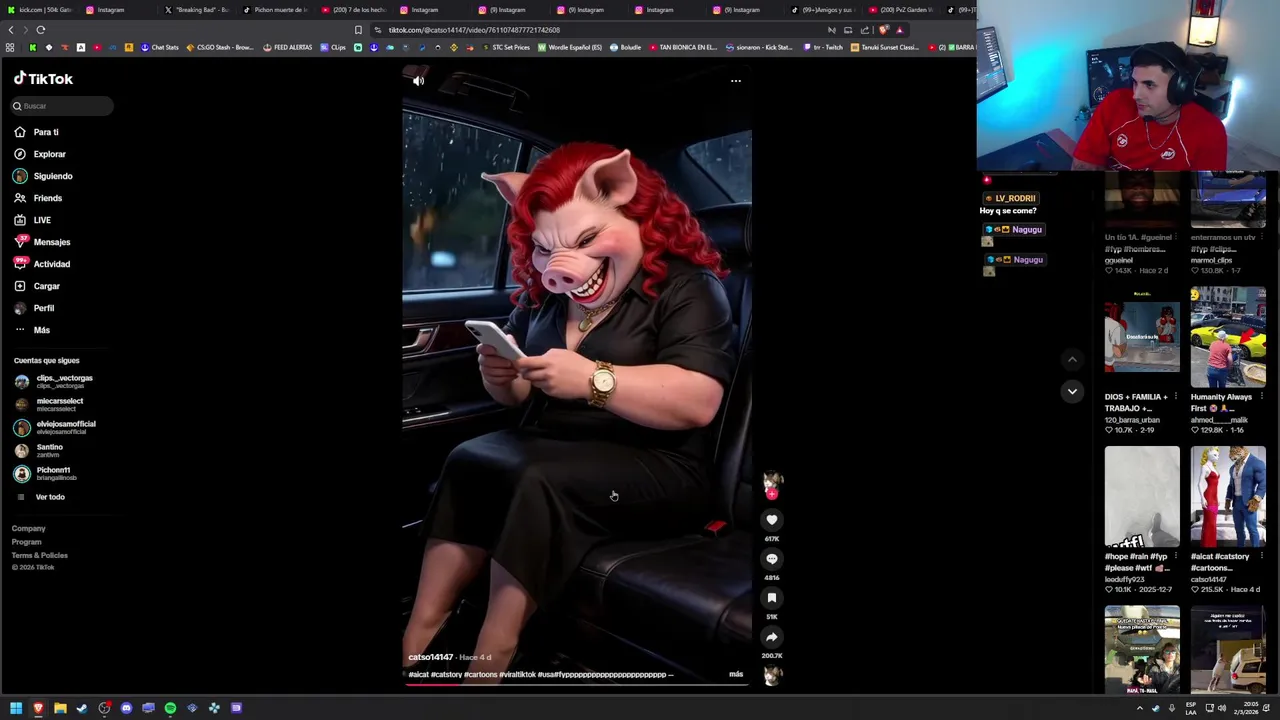Screen dimensions: 1280x720
Task: Save the video with bookmark icon
Action: pyautogui.click(x=771, y=598)
